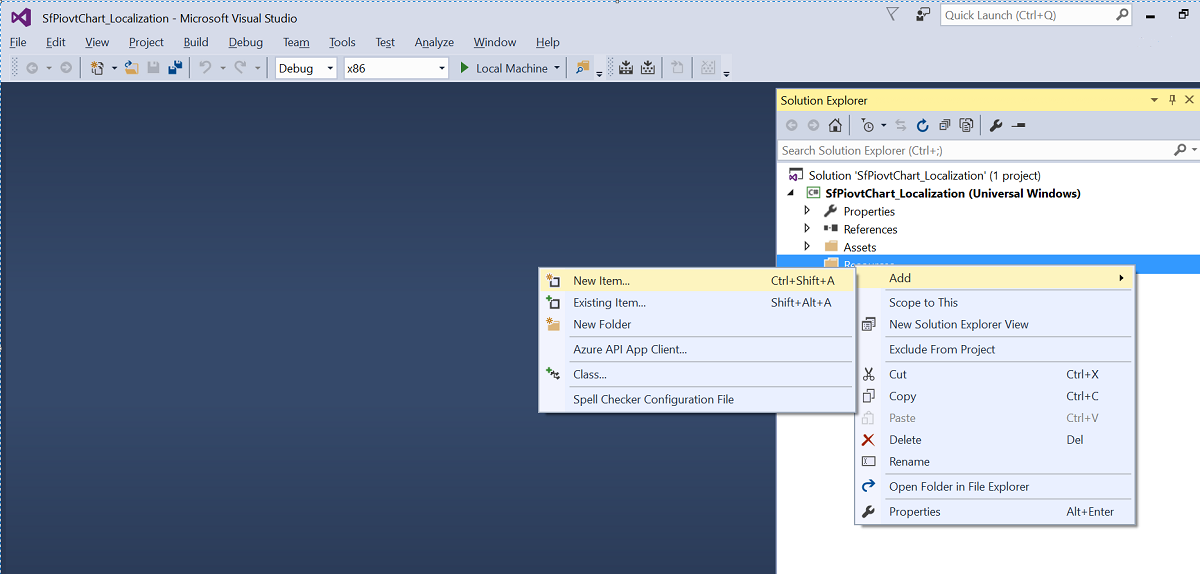Click Properties wrench icon in Solution Explorer toolbar

(x=996, y=125)
